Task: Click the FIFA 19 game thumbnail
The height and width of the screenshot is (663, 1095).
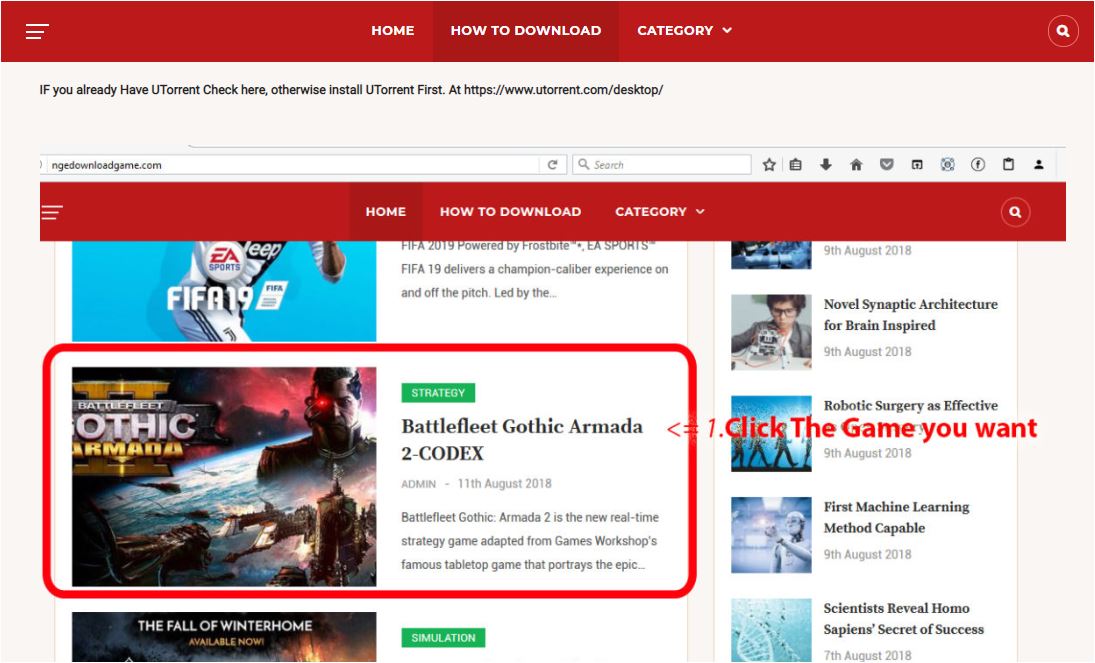Action: pyautogui.click(x=224, y=290)
